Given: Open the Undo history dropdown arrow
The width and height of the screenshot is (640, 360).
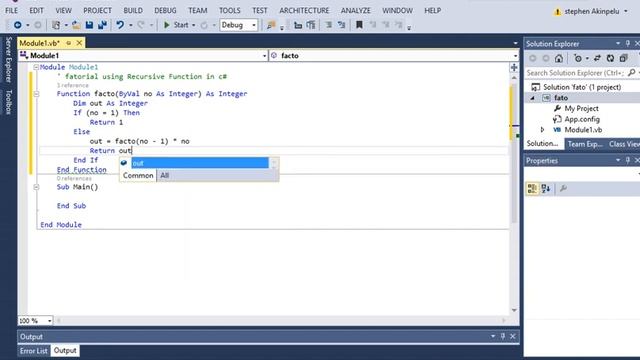Looking at the screenshot, I should (x=131, y=25).
